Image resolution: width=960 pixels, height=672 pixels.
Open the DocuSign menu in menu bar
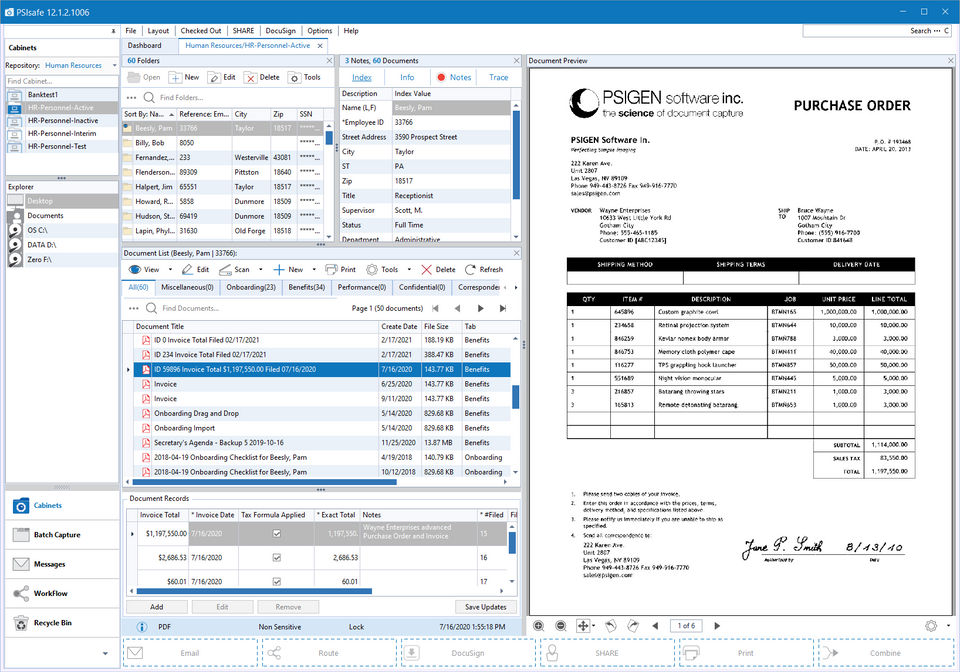tap(280, 31)
